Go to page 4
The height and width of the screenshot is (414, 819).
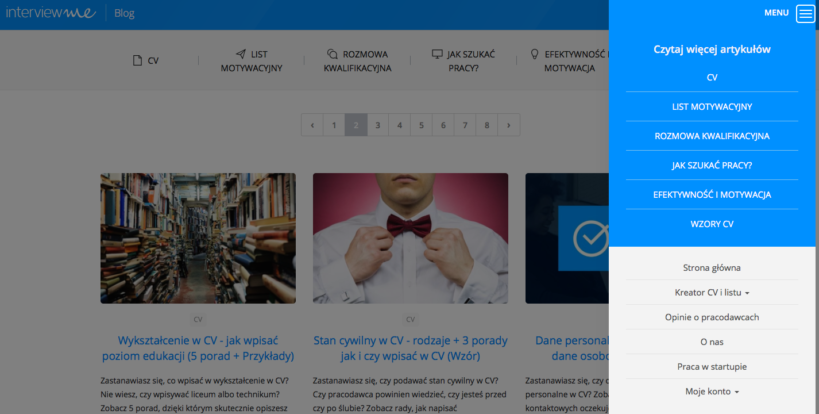tap(400, 125)
